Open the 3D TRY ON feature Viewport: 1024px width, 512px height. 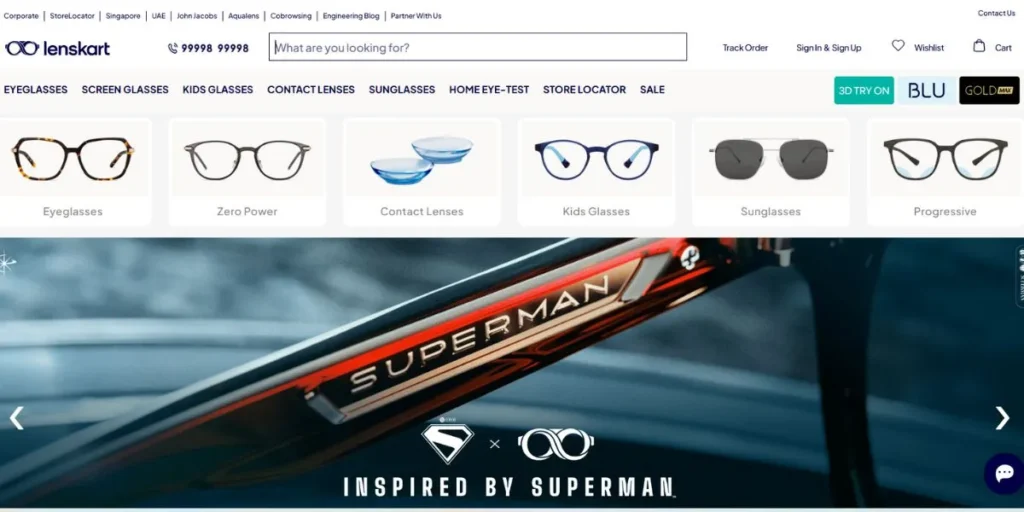(x=863, y=90)
